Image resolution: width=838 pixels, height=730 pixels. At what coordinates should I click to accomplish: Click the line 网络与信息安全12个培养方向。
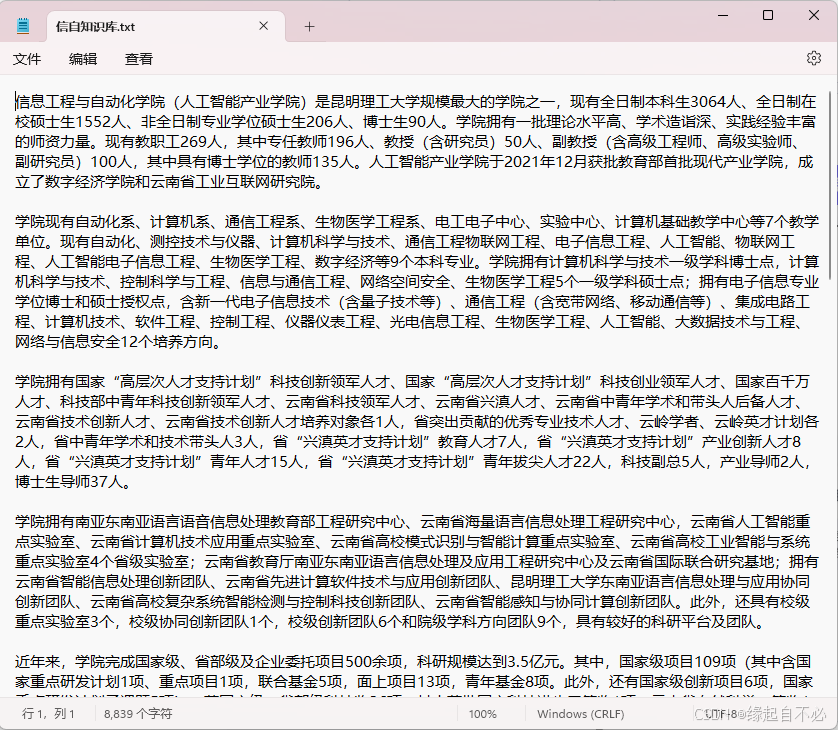click(x=118, y=341)
